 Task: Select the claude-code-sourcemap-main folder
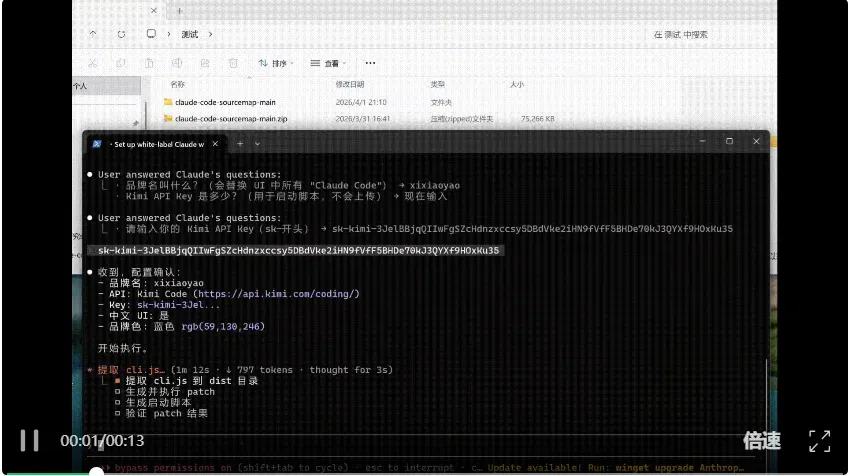pyautogui.click(x=225, y=102)
